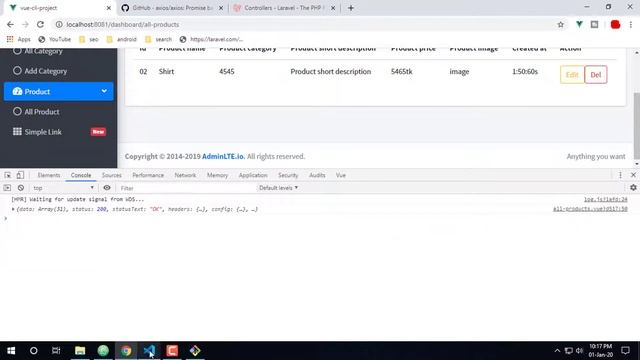Open the AdminLTE.io footer link
Image resolution: width=640 pixels, height=360 pixels.
tap(223, 156)
